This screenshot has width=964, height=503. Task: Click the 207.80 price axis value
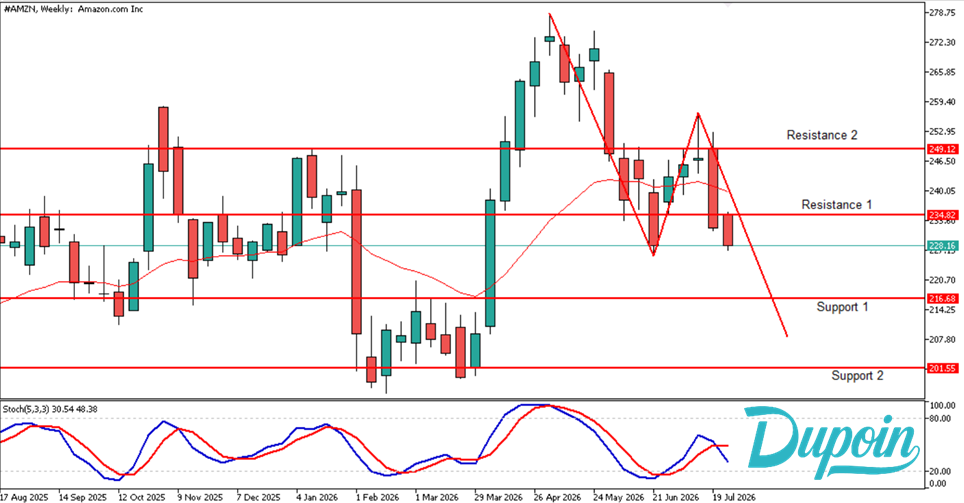click(x=942, y=339)
